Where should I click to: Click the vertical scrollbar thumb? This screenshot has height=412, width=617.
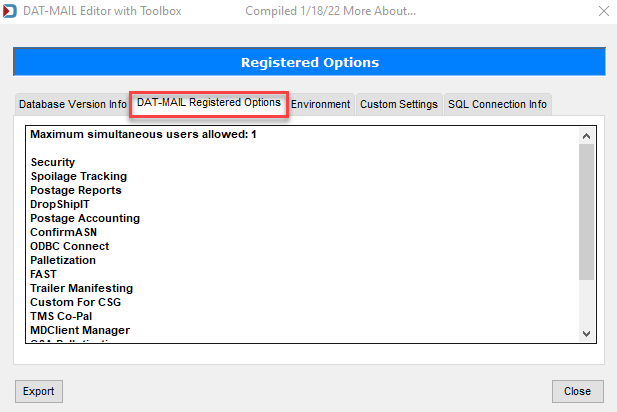point(586,212)
